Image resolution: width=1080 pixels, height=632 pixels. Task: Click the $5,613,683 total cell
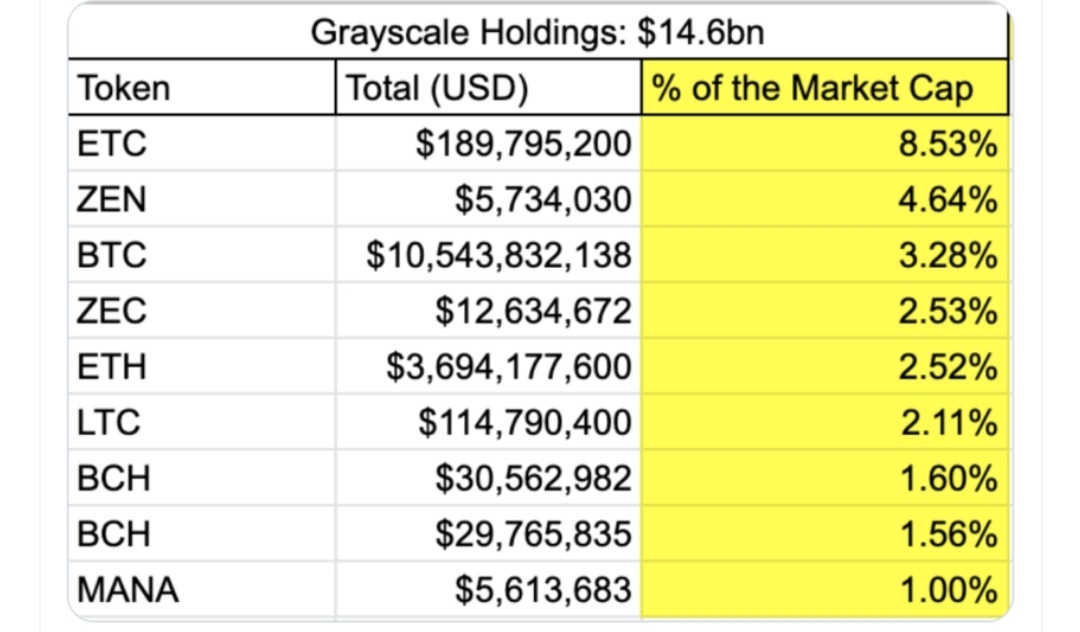tap(488, 589)
